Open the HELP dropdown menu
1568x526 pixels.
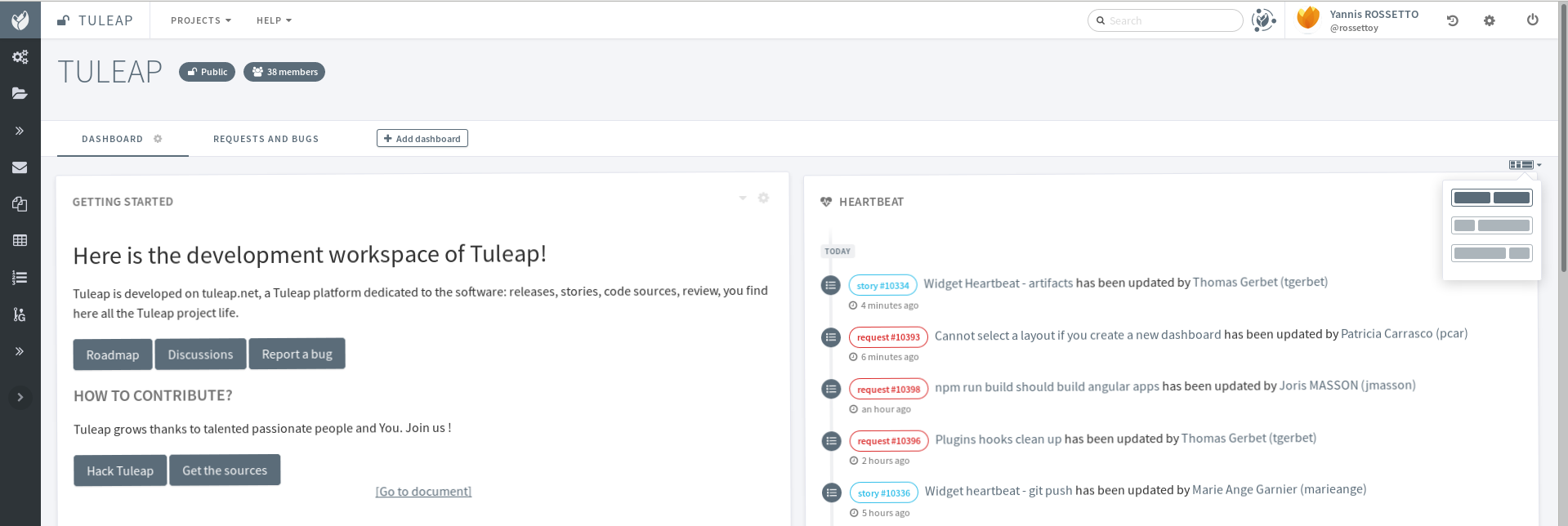pyautogui.click(x=274, y=20)
